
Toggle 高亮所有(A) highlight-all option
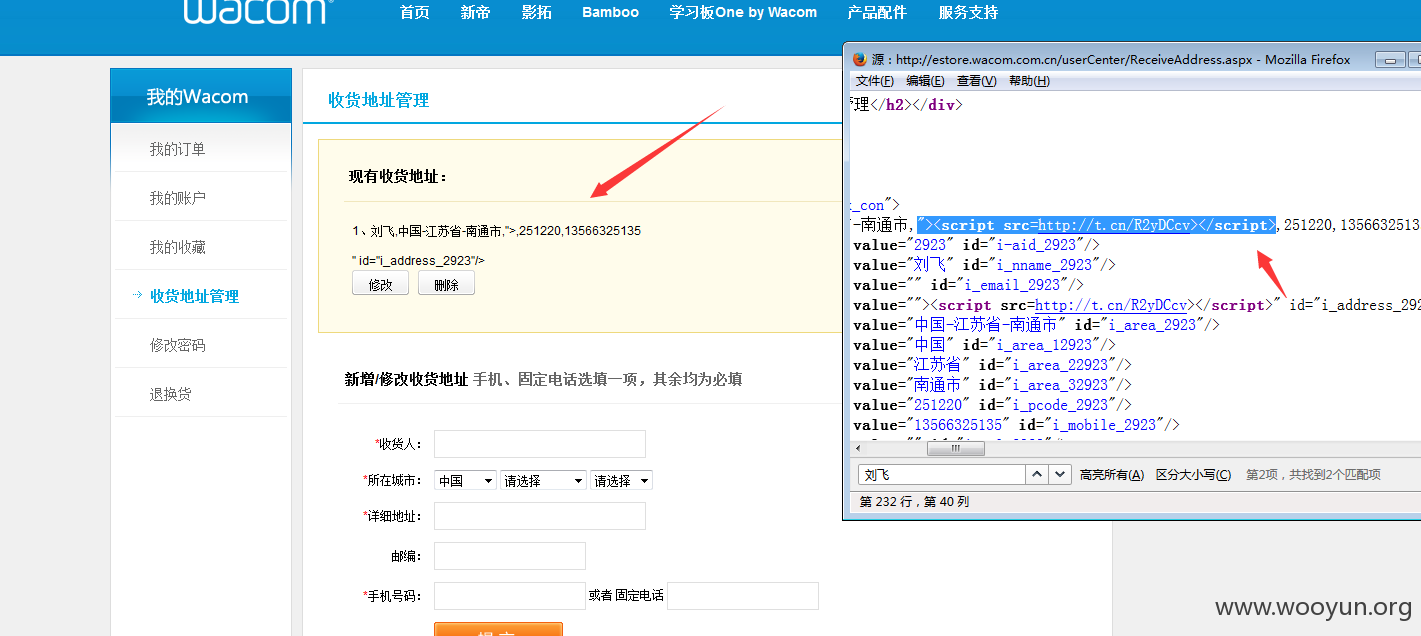[1112, 475]
